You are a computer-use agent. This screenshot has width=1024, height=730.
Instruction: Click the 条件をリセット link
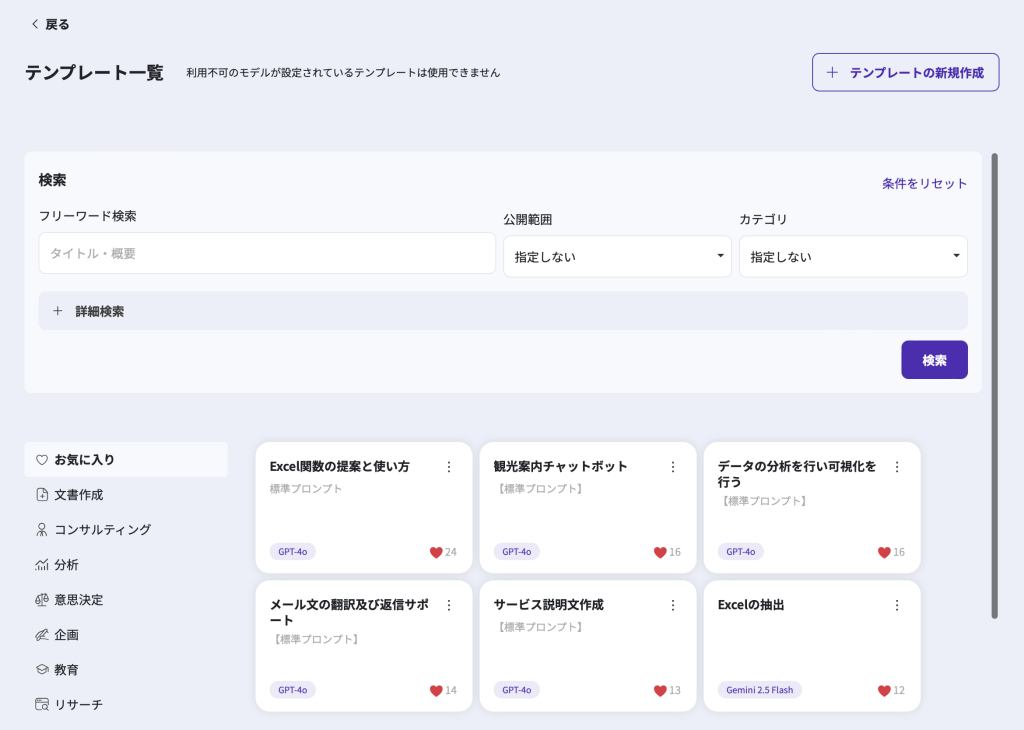point(924,184)
